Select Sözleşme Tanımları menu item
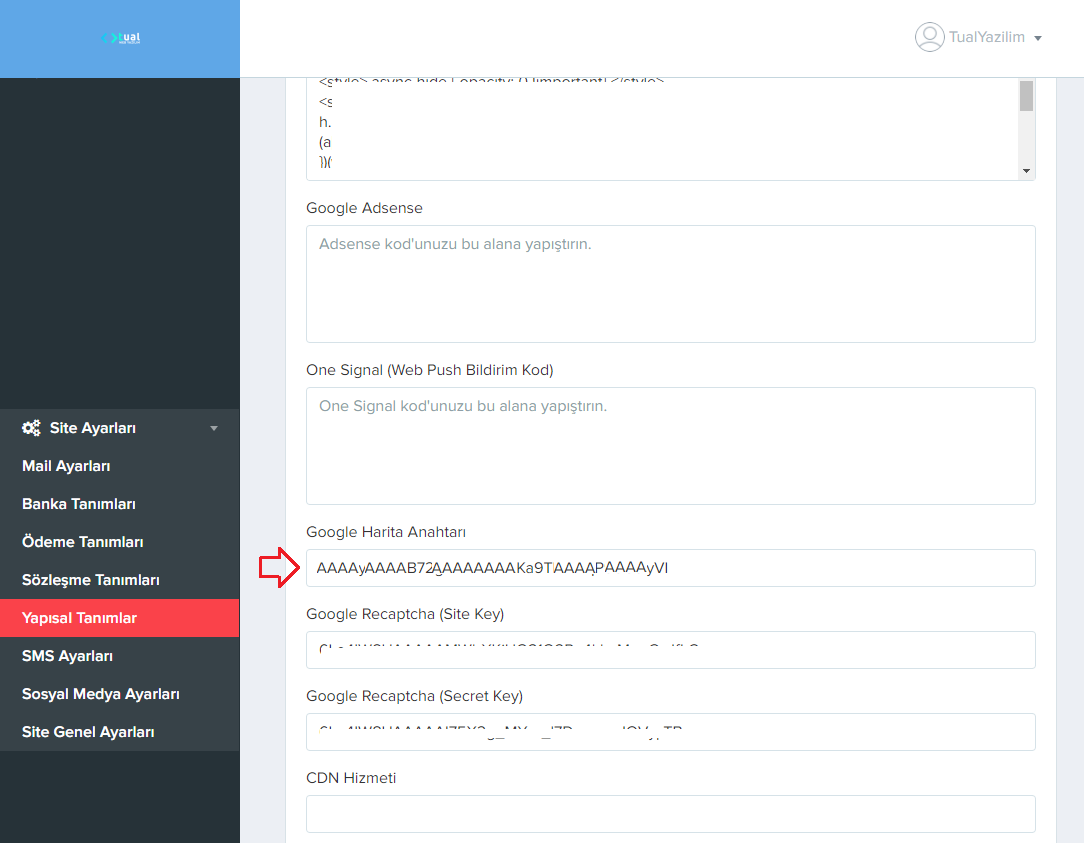This screenshot has width=1084, height=843. tap(120, 580)
